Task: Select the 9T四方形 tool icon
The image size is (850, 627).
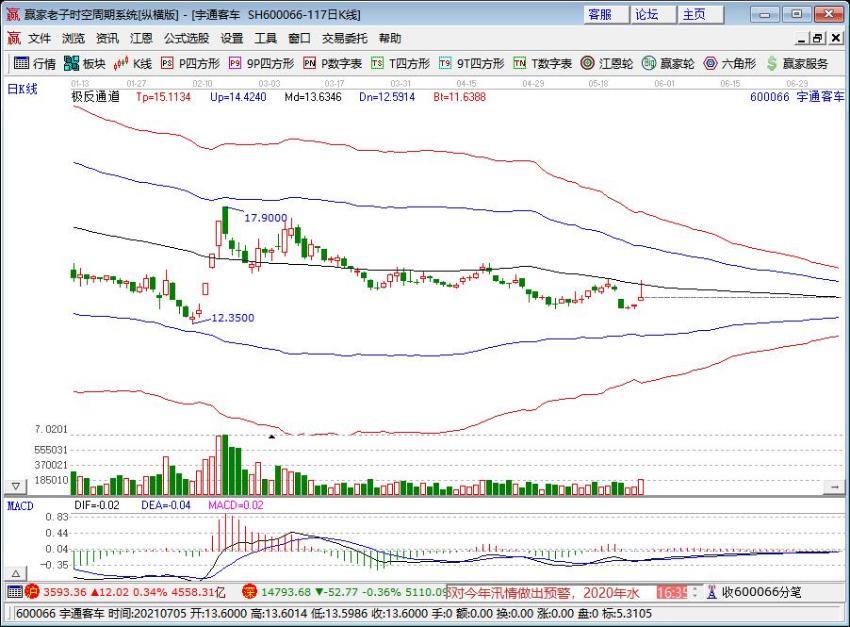Action: pos(445,63)
